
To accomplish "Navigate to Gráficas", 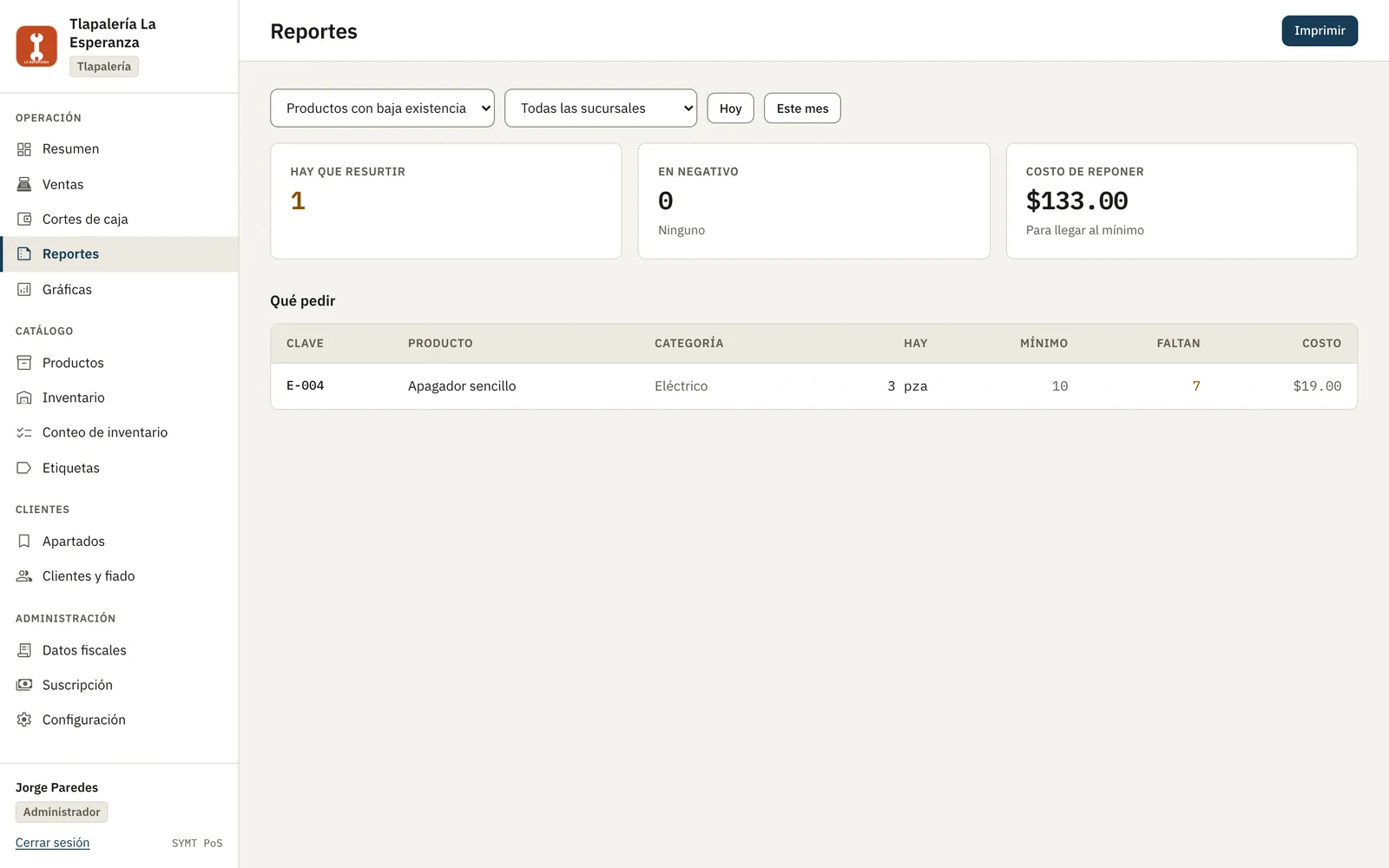I will coord(119,289).
